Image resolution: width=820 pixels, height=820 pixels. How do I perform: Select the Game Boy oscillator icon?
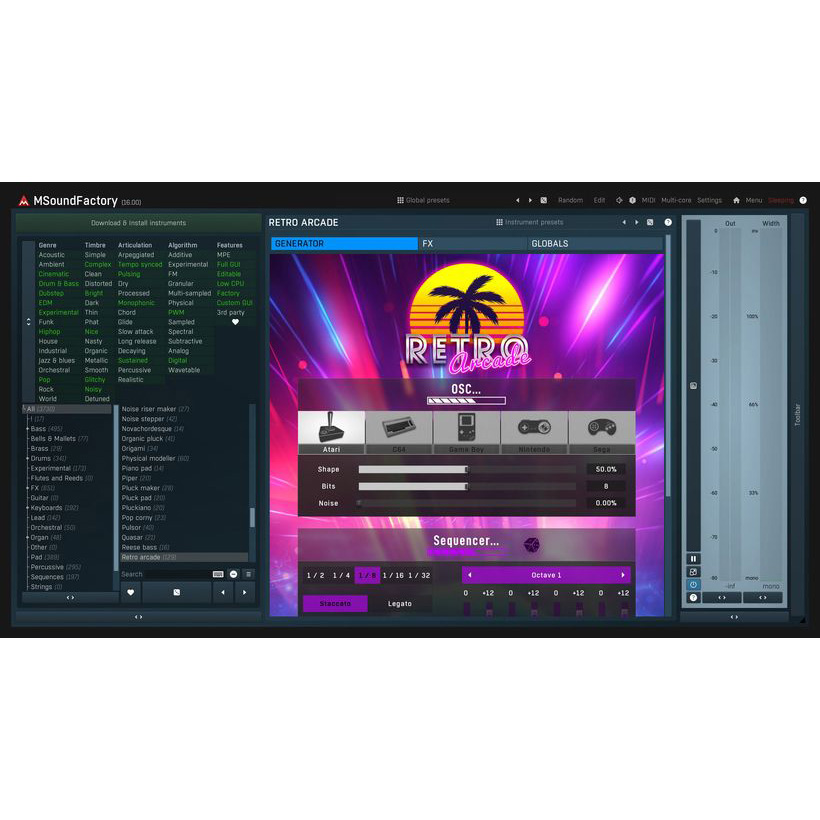point(466,432)
